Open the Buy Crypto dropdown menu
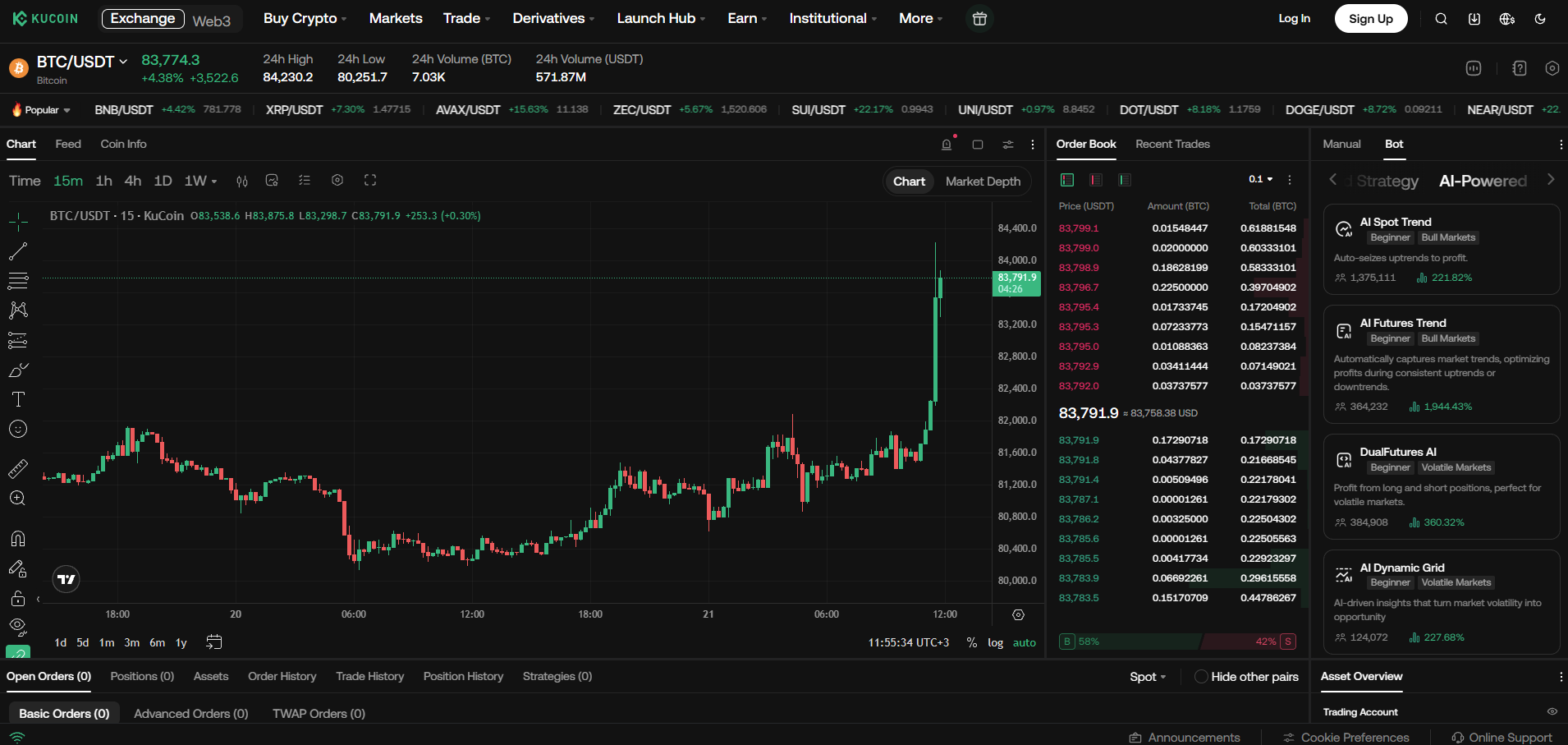Screen dimensions: 1568x745 click(305, 18)
